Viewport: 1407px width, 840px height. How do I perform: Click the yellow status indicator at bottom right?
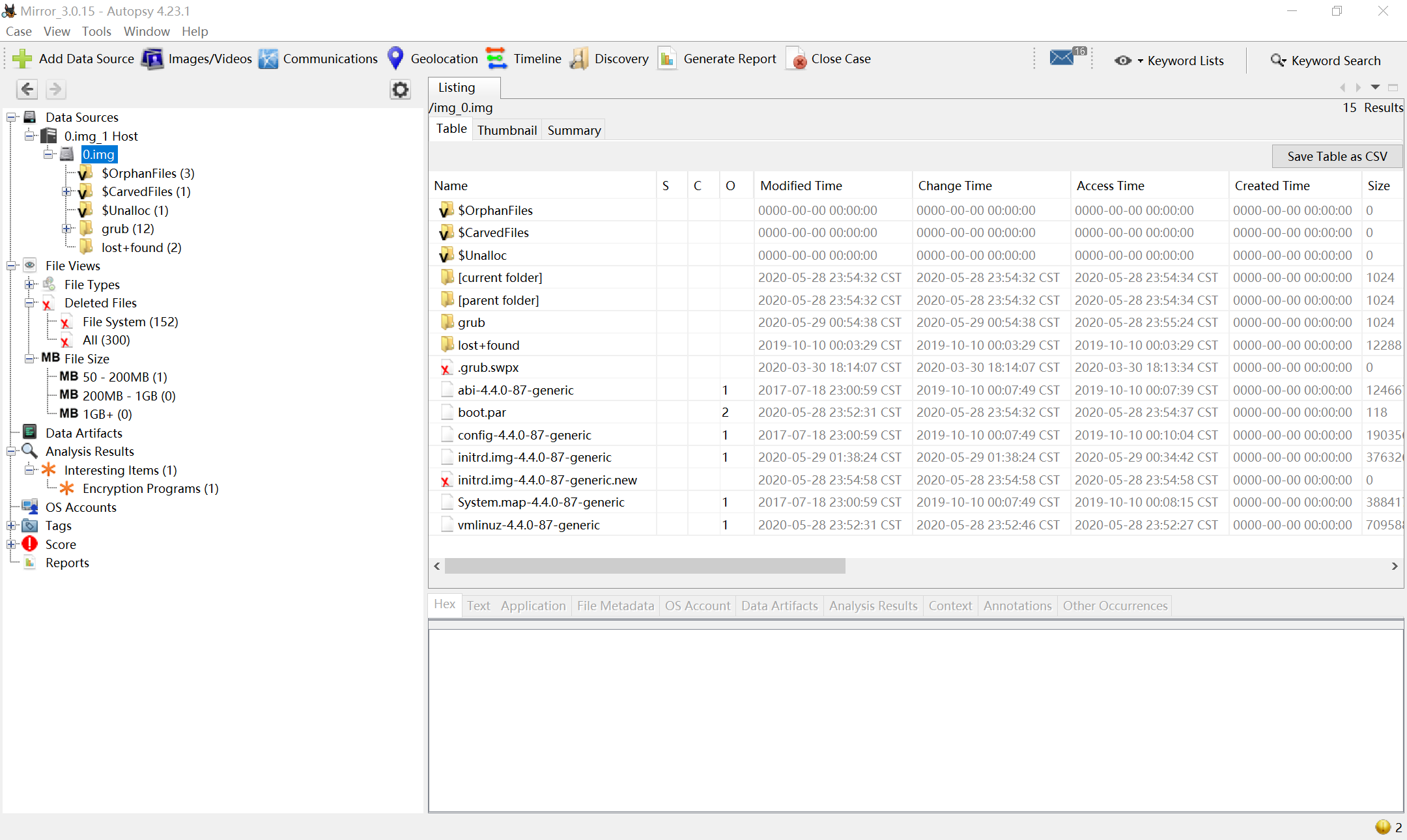(x=1383, y=826)
